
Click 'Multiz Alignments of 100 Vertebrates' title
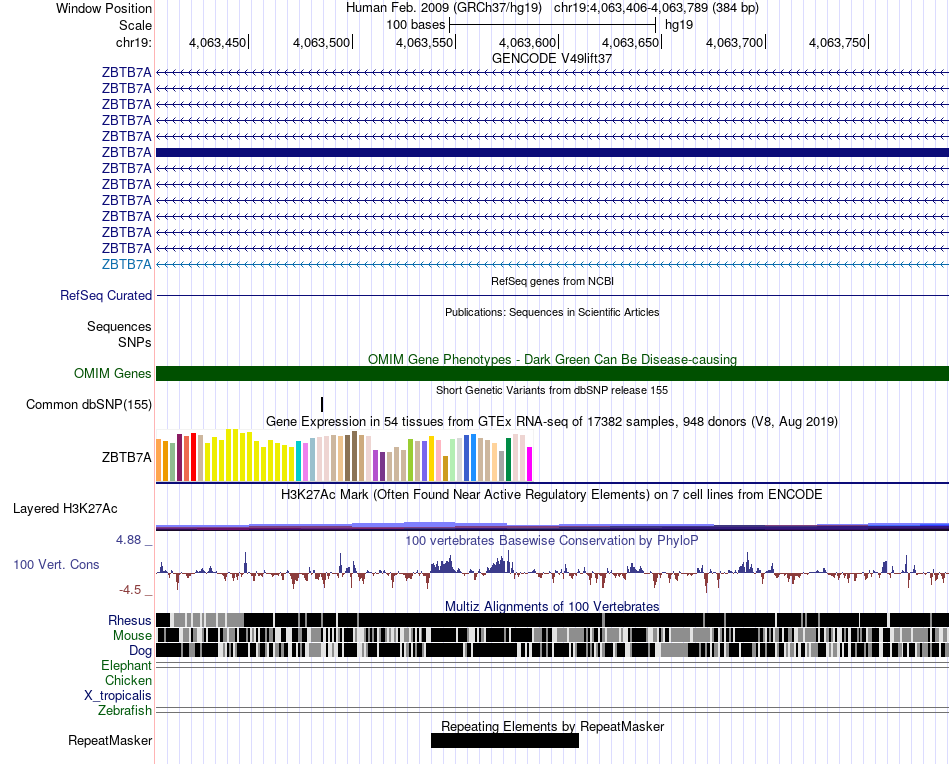coord(552,606)
